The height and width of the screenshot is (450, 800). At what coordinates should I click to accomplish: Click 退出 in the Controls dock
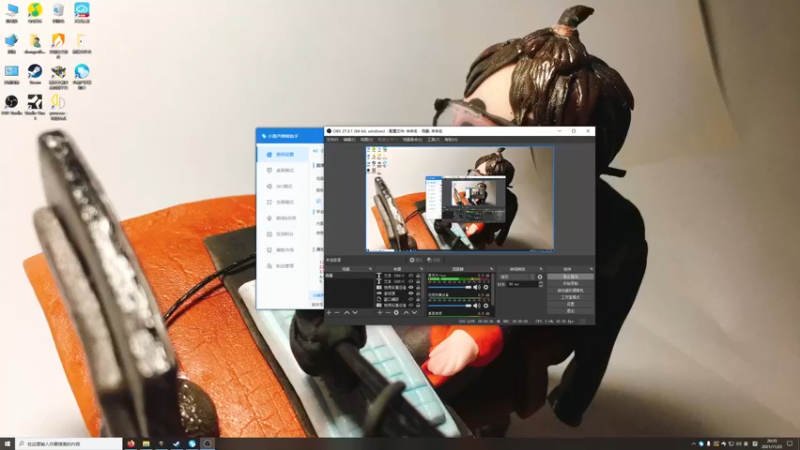tap(570, 311)
